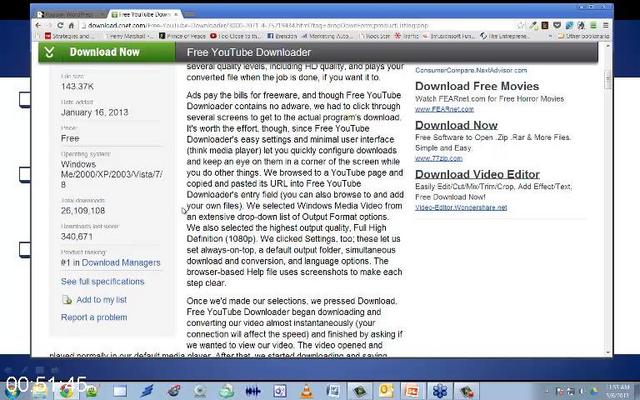Close the Free YouTube Down... tab
The width and height of the screenshot is (640, 400).
coord(176,14)
